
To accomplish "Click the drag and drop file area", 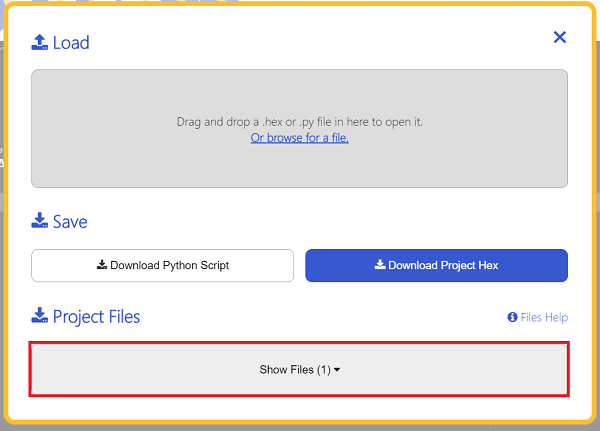I will (299, 129).
